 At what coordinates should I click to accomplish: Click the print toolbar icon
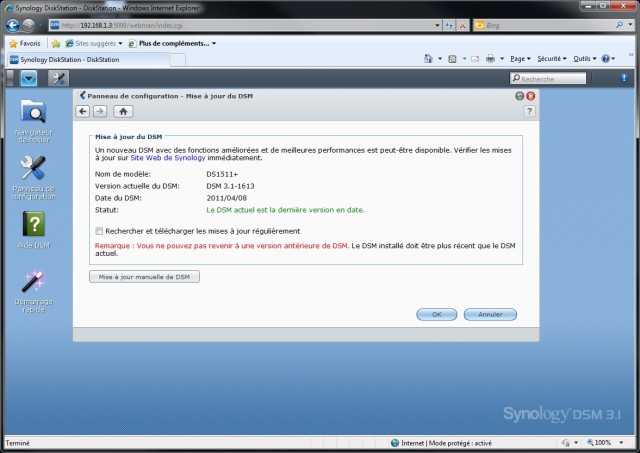(490, 59)
